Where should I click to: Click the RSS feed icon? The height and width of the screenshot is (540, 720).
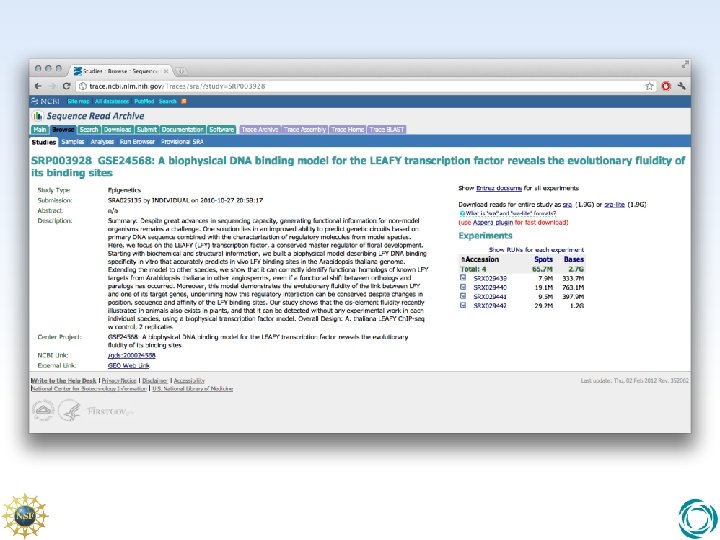[x=184, y=101]
